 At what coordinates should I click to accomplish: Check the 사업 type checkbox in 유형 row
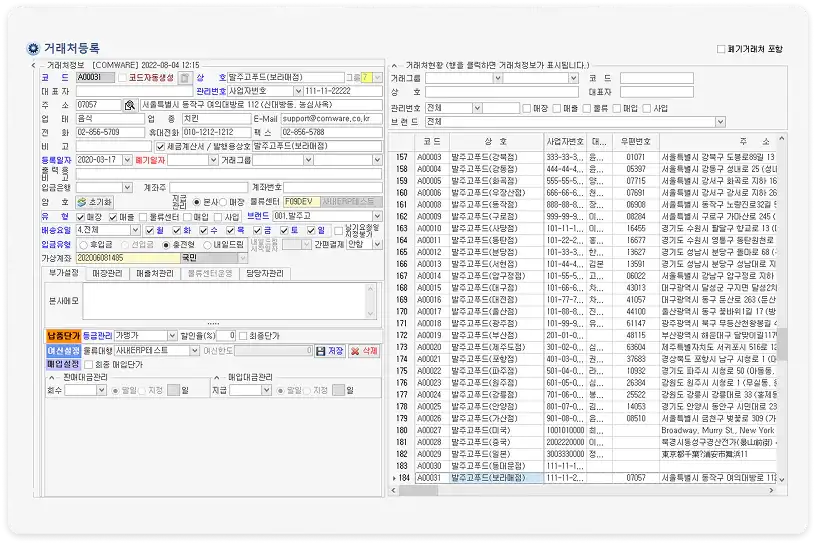(218, 217)
